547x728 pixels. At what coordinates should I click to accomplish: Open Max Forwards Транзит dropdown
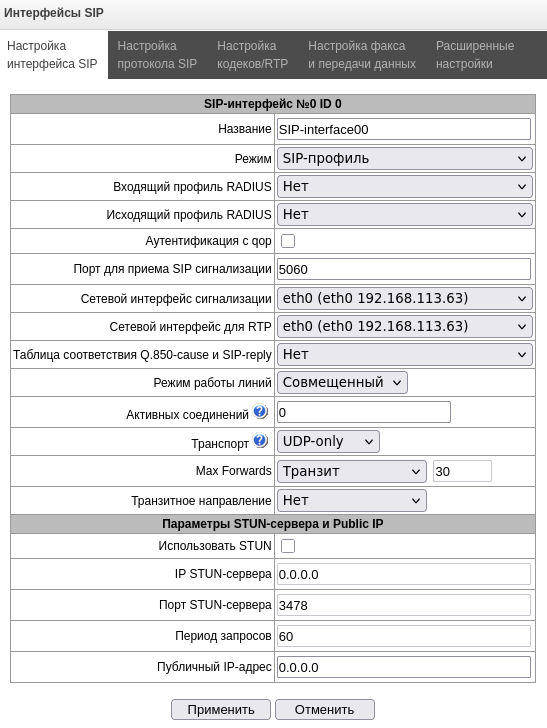click(x=352, y=472)
